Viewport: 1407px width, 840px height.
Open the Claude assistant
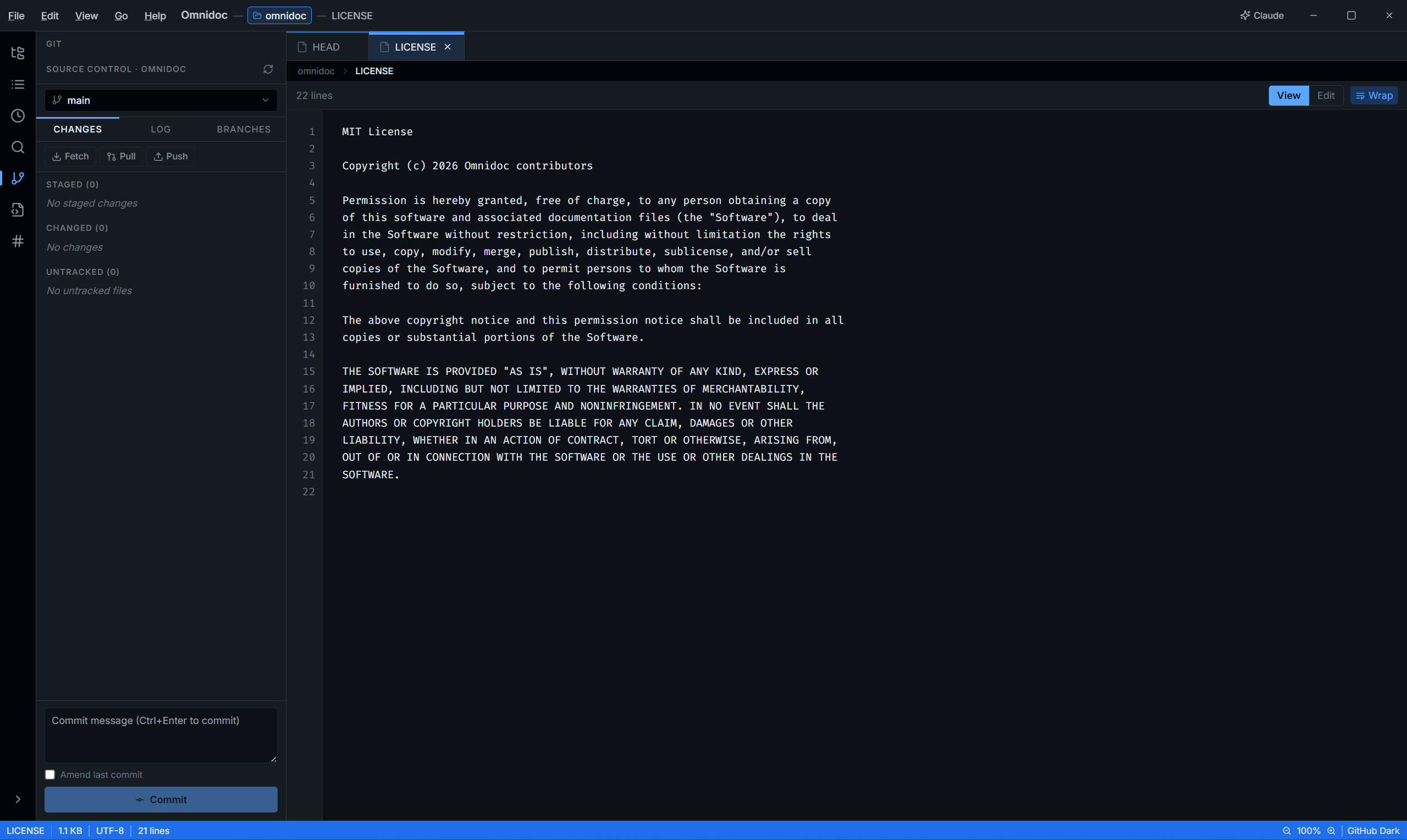coord(1261,16)
